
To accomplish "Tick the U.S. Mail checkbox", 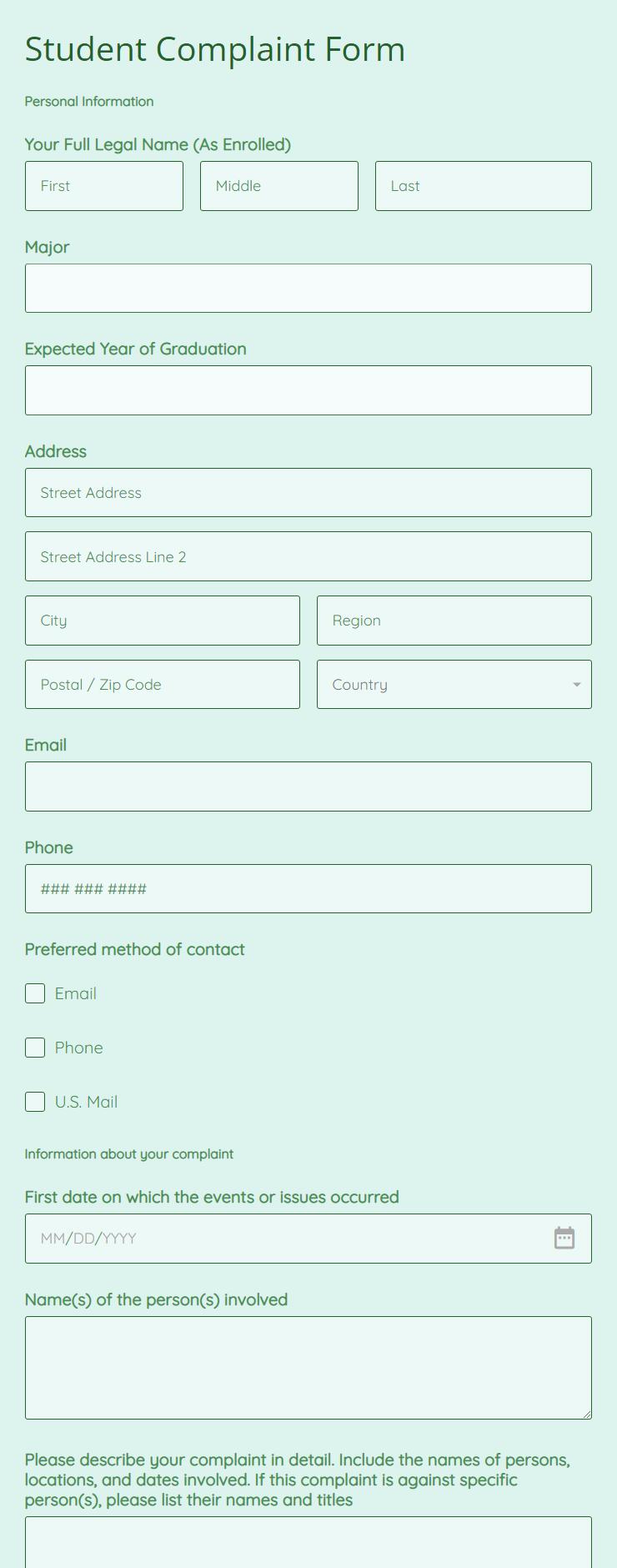I will tap(35, 1102).
